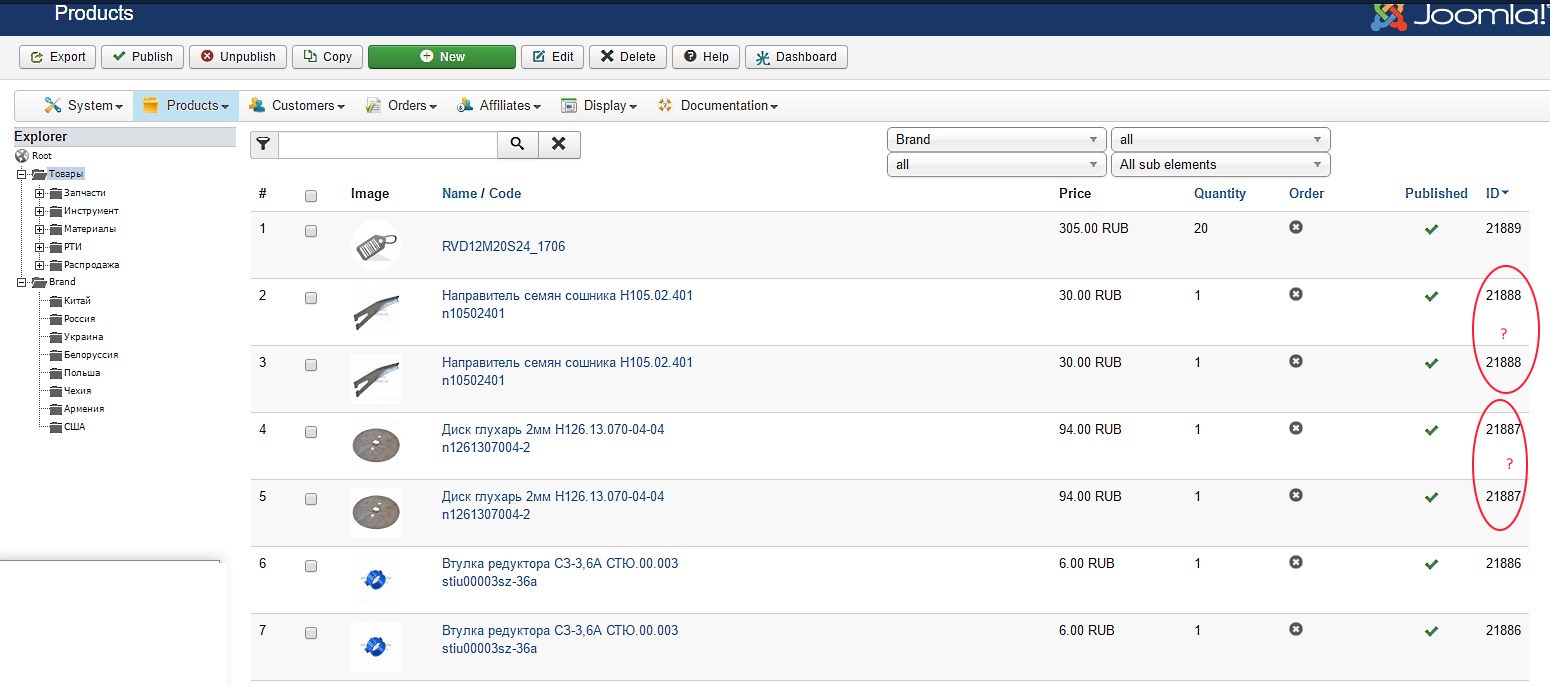Collapse the Brand tree node

click(x=21, y=282)
